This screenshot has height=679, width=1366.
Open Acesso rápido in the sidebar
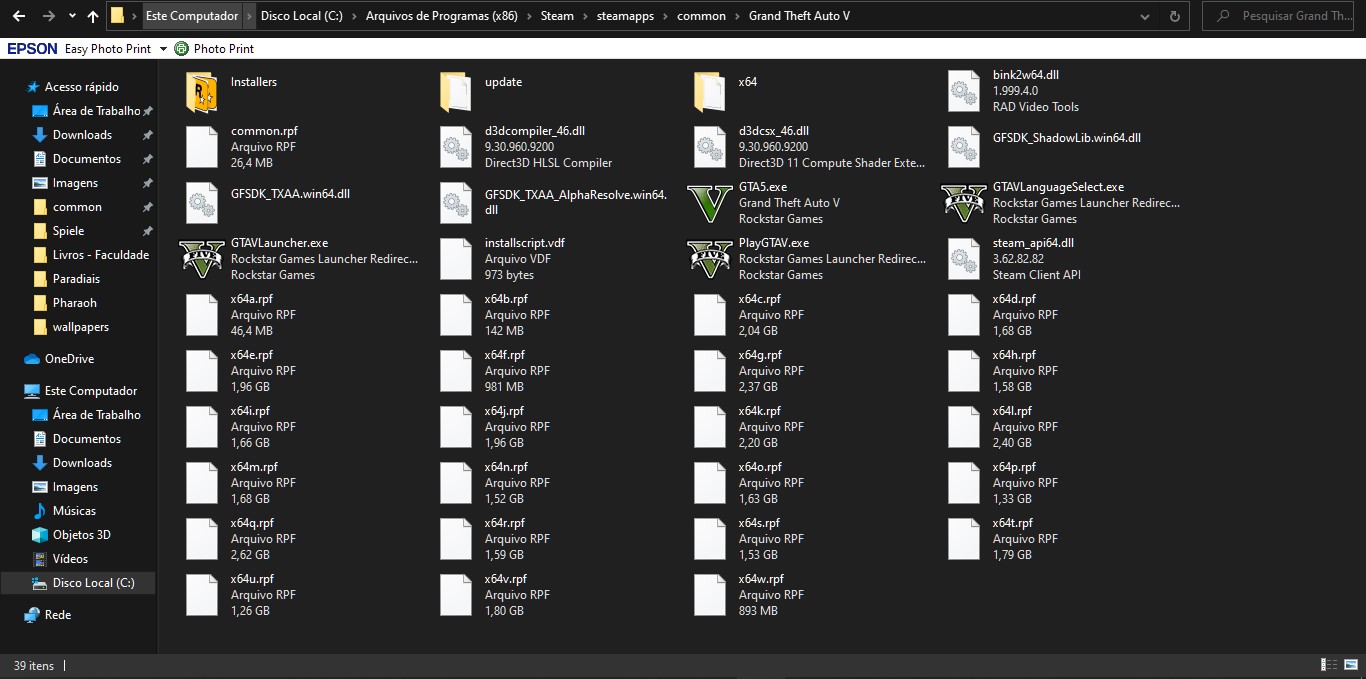[x=81, y=87]
